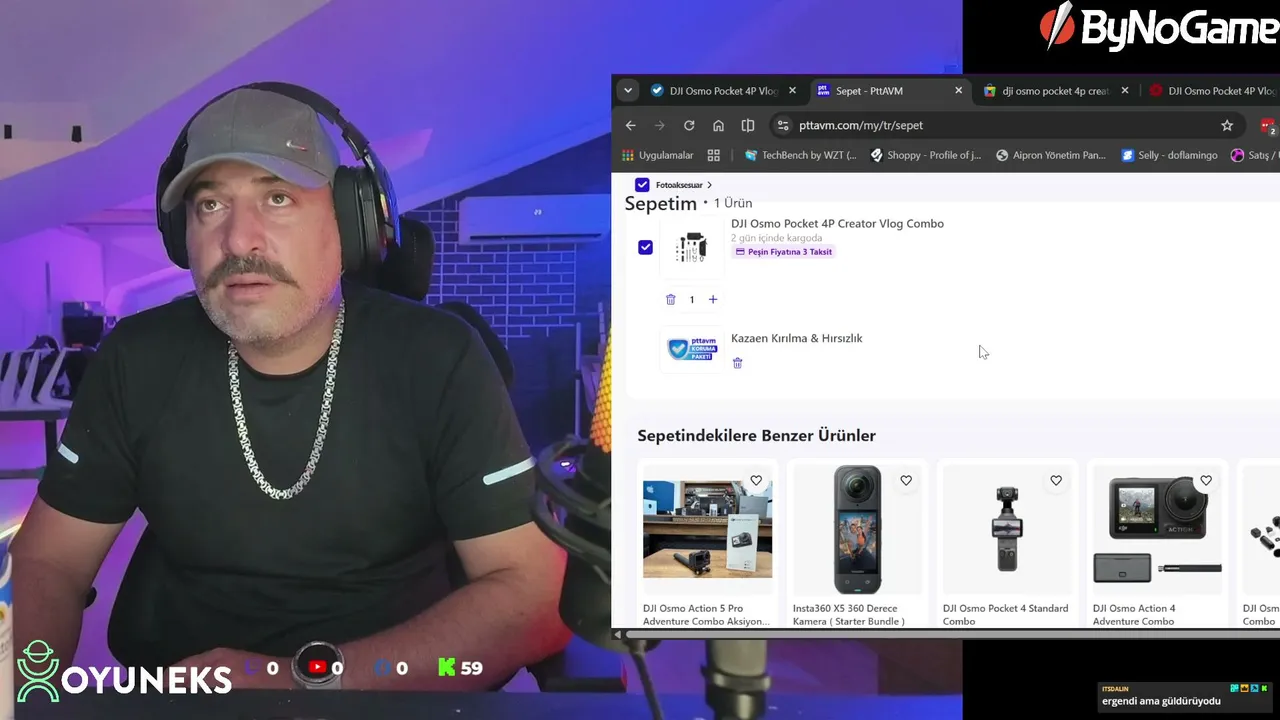1280x720 pixels.
Task: Switch to the last DJI Osmo Pocket 4P Vlog tab
Action: [x=1213, y=91]
